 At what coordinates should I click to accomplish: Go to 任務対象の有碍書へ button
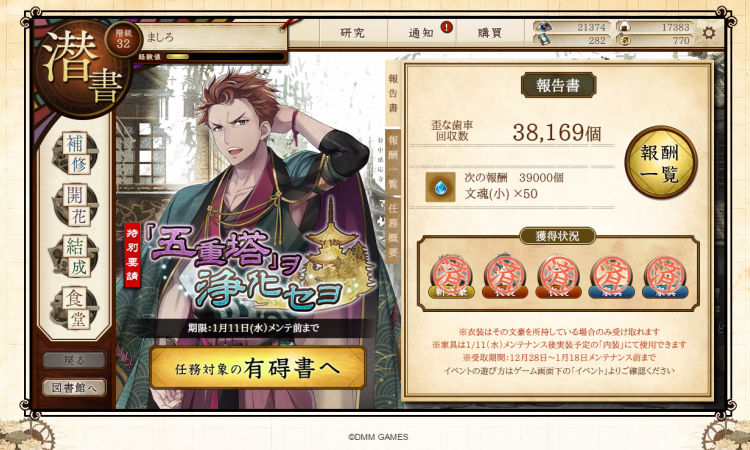[258, 368]
